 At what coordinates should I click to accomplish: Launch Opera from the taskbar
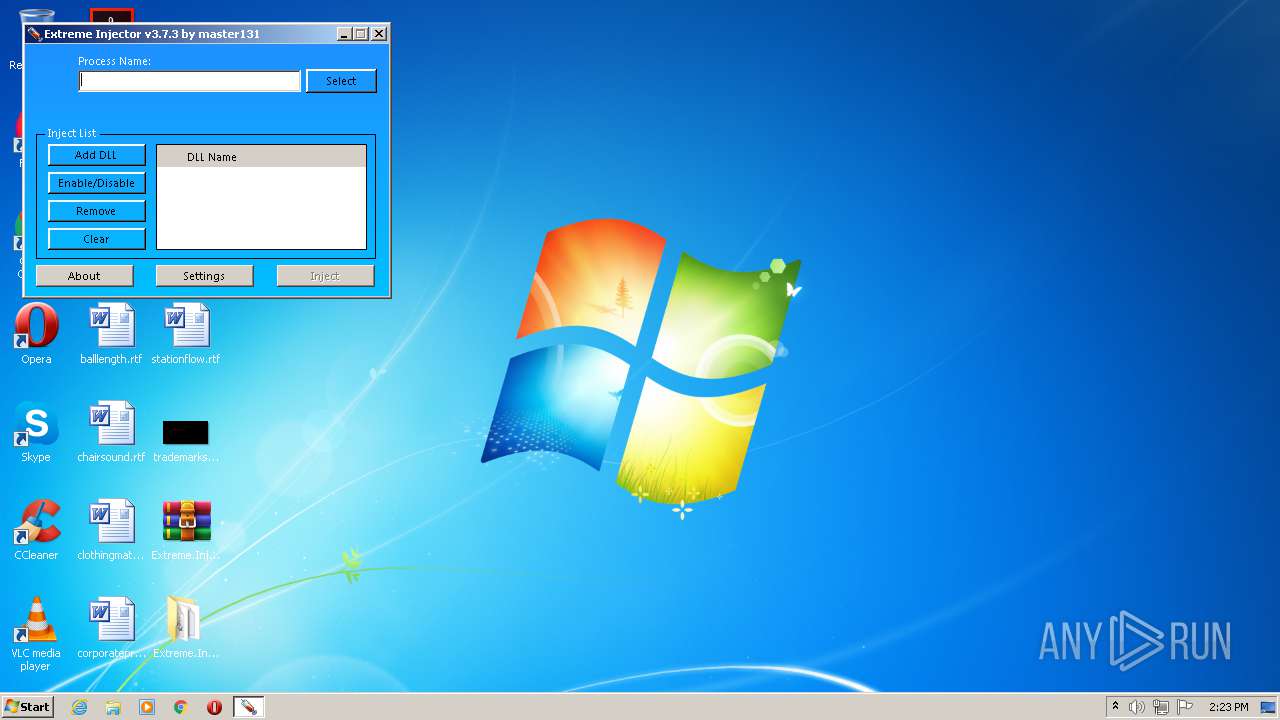click(214, 707)
